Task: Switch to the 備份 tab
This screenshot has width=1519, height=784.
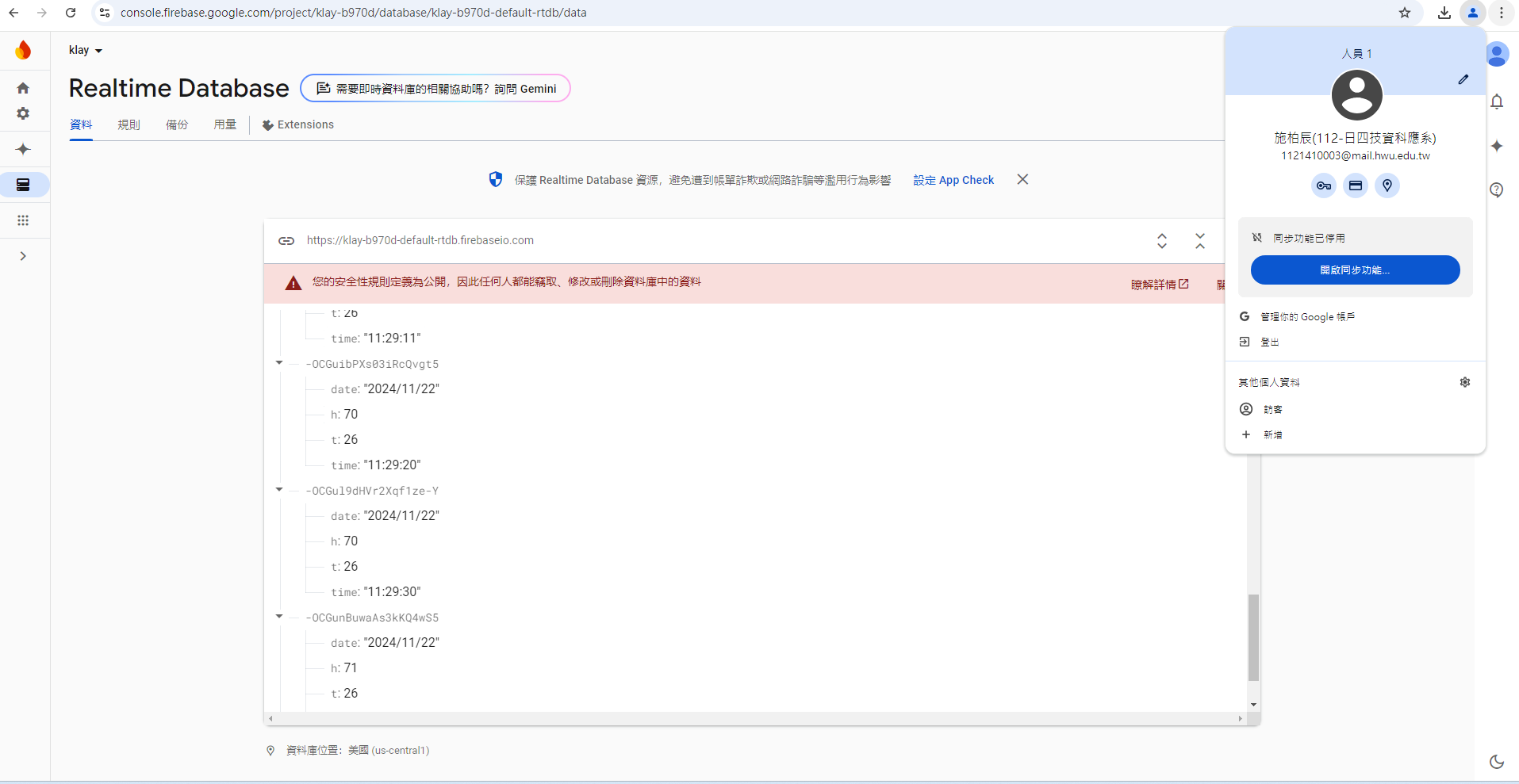Action: (x=177, y=124)
